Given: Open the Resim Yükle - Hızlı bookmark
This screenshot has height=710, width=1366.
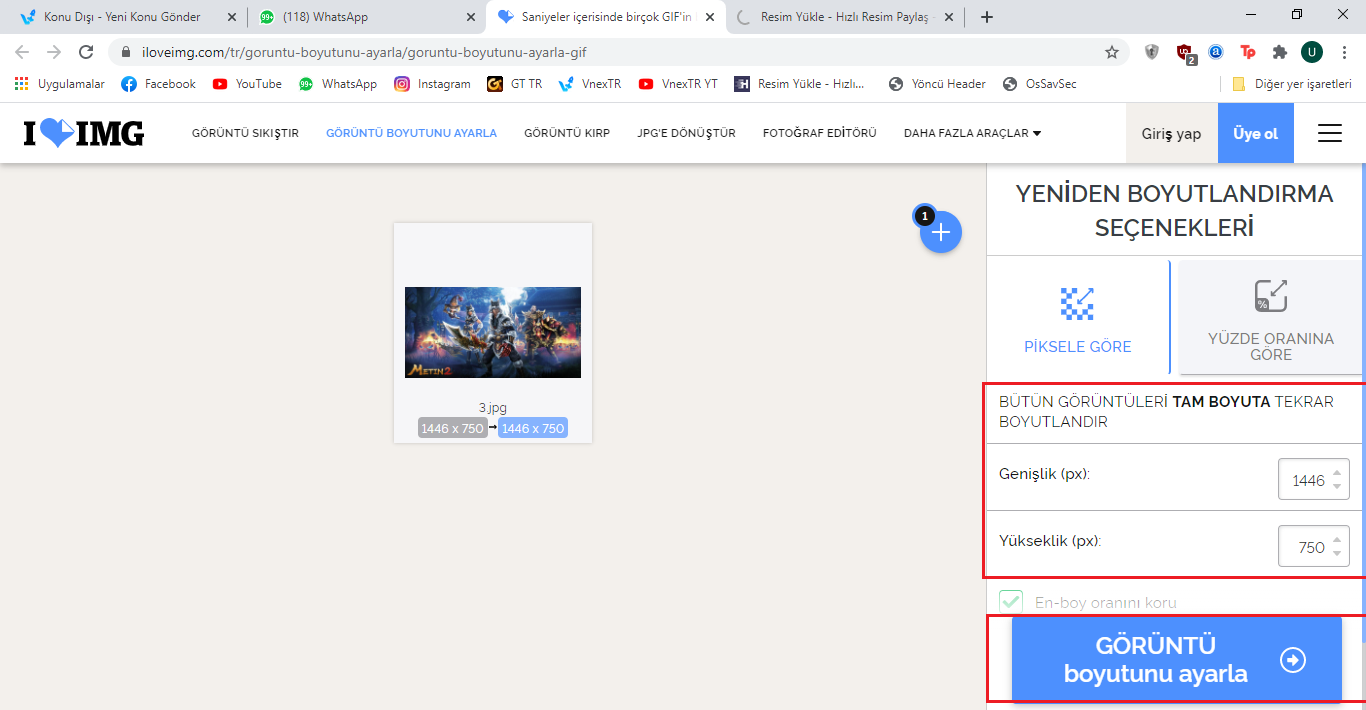Looking at the screenshot, I should 799,84.
